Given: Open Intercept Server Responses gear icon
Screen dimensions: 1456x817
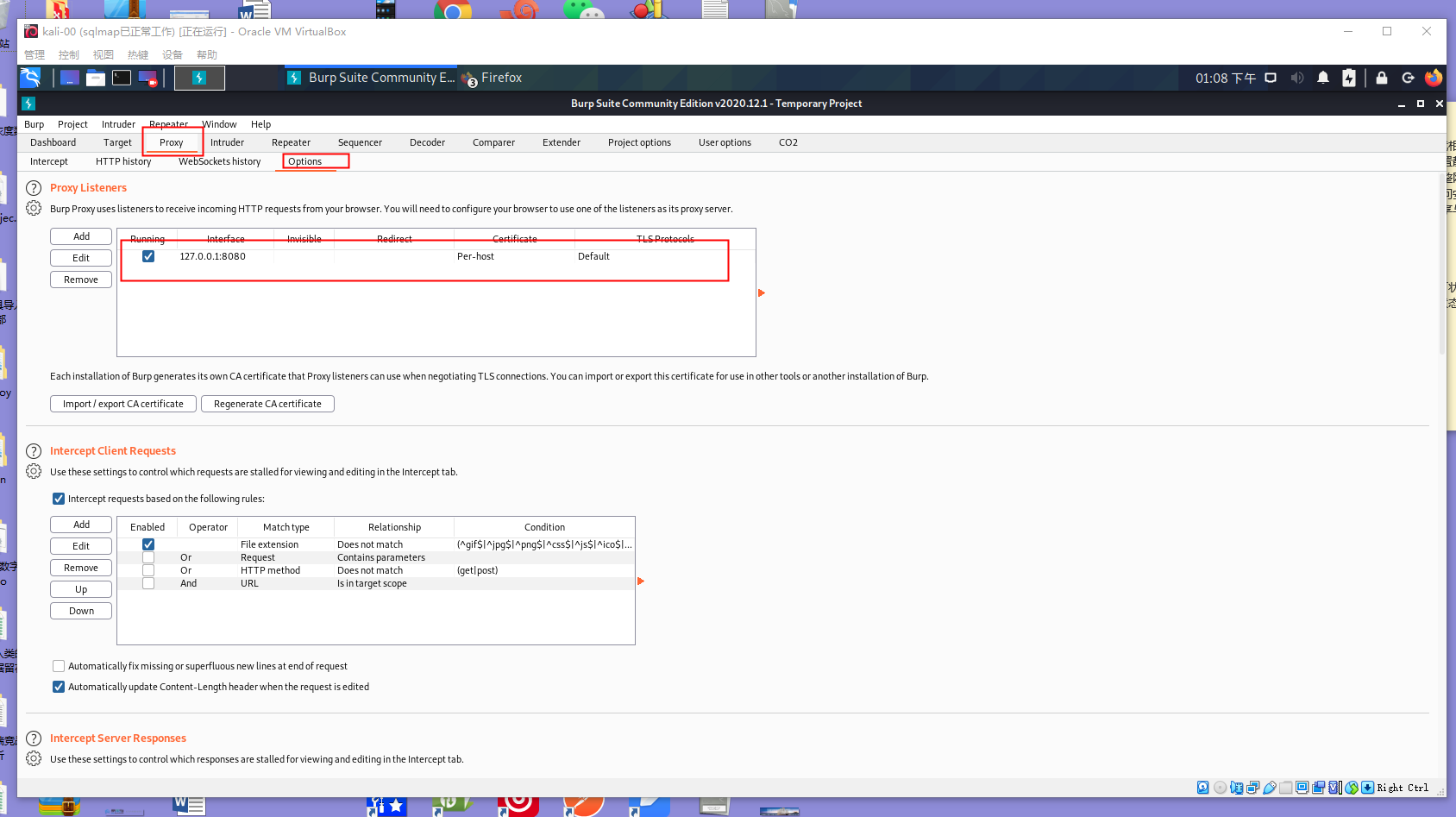Looking at the screenshot, I should click(x=34, y=758).
